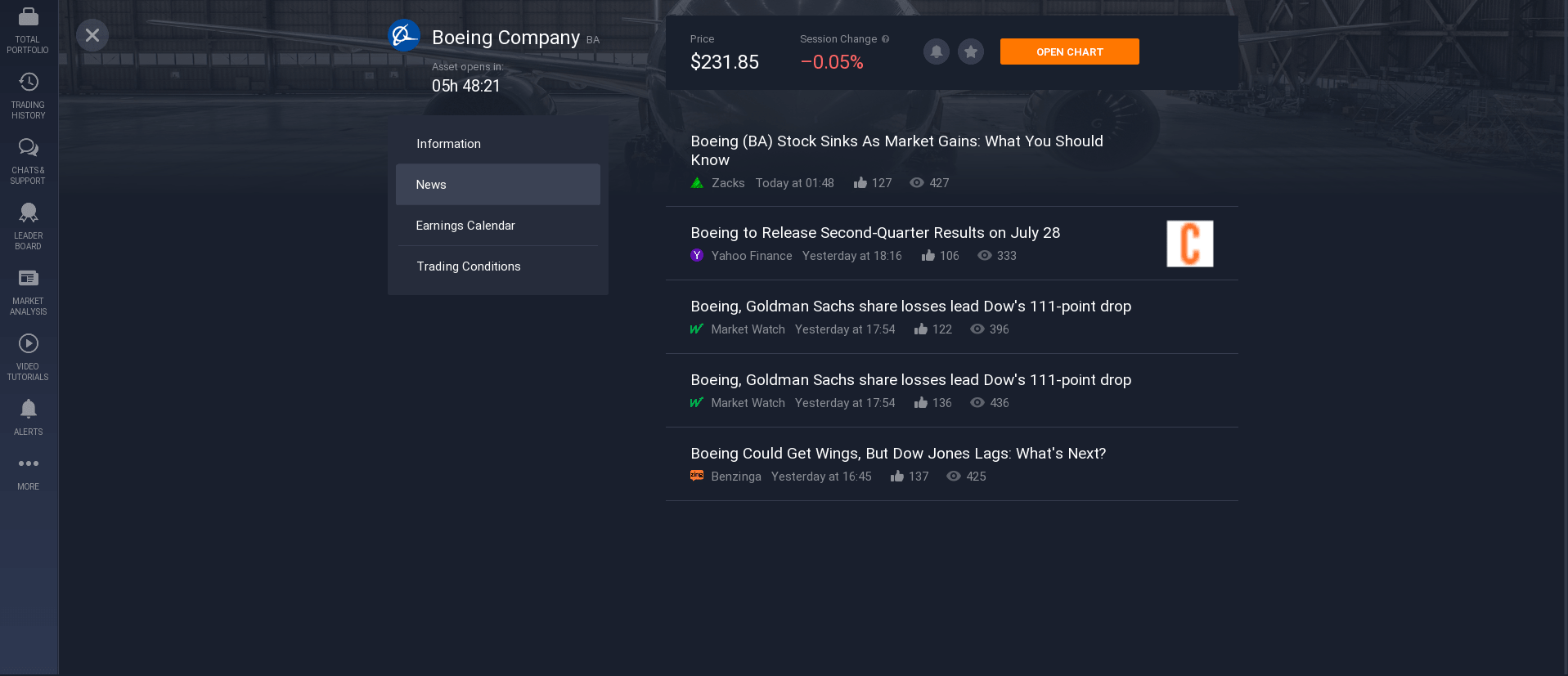The width and height of the screenshot is (1568, 676).
Task: Open the Zacks article on Boeing stock sinking
Action: coord(896,150)
